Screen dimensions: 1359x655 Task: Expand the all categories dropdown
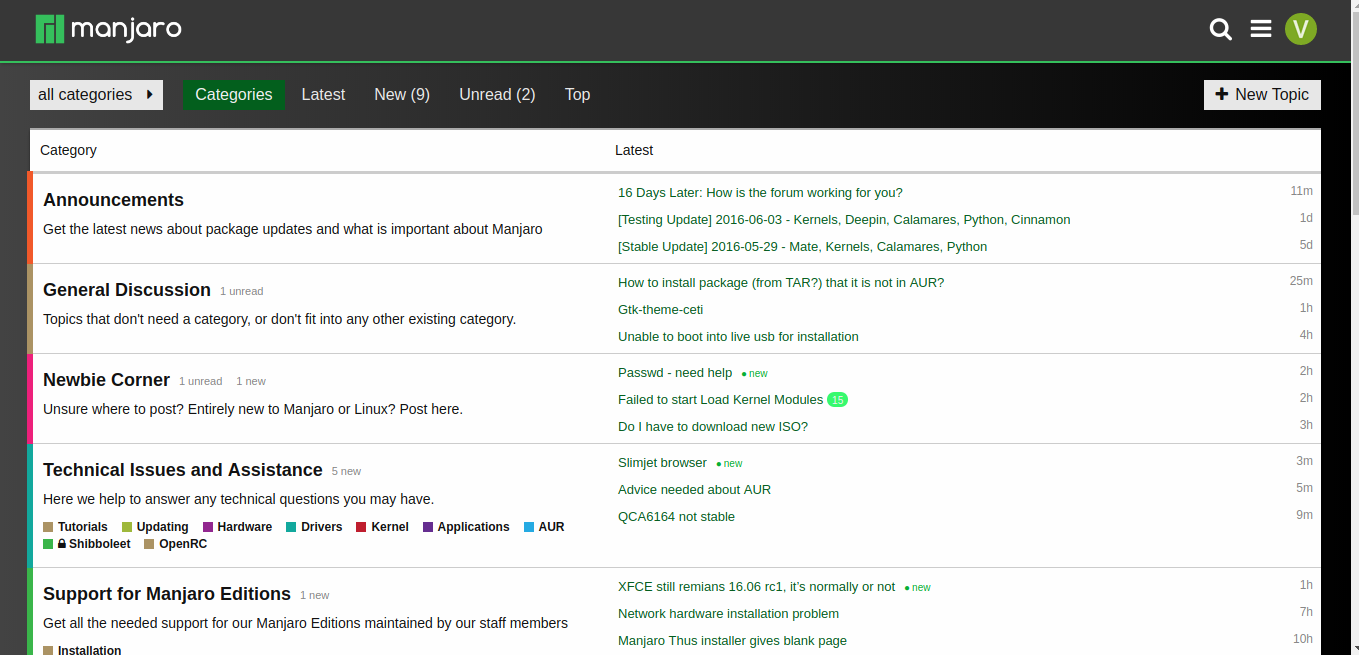click(96, 95)
